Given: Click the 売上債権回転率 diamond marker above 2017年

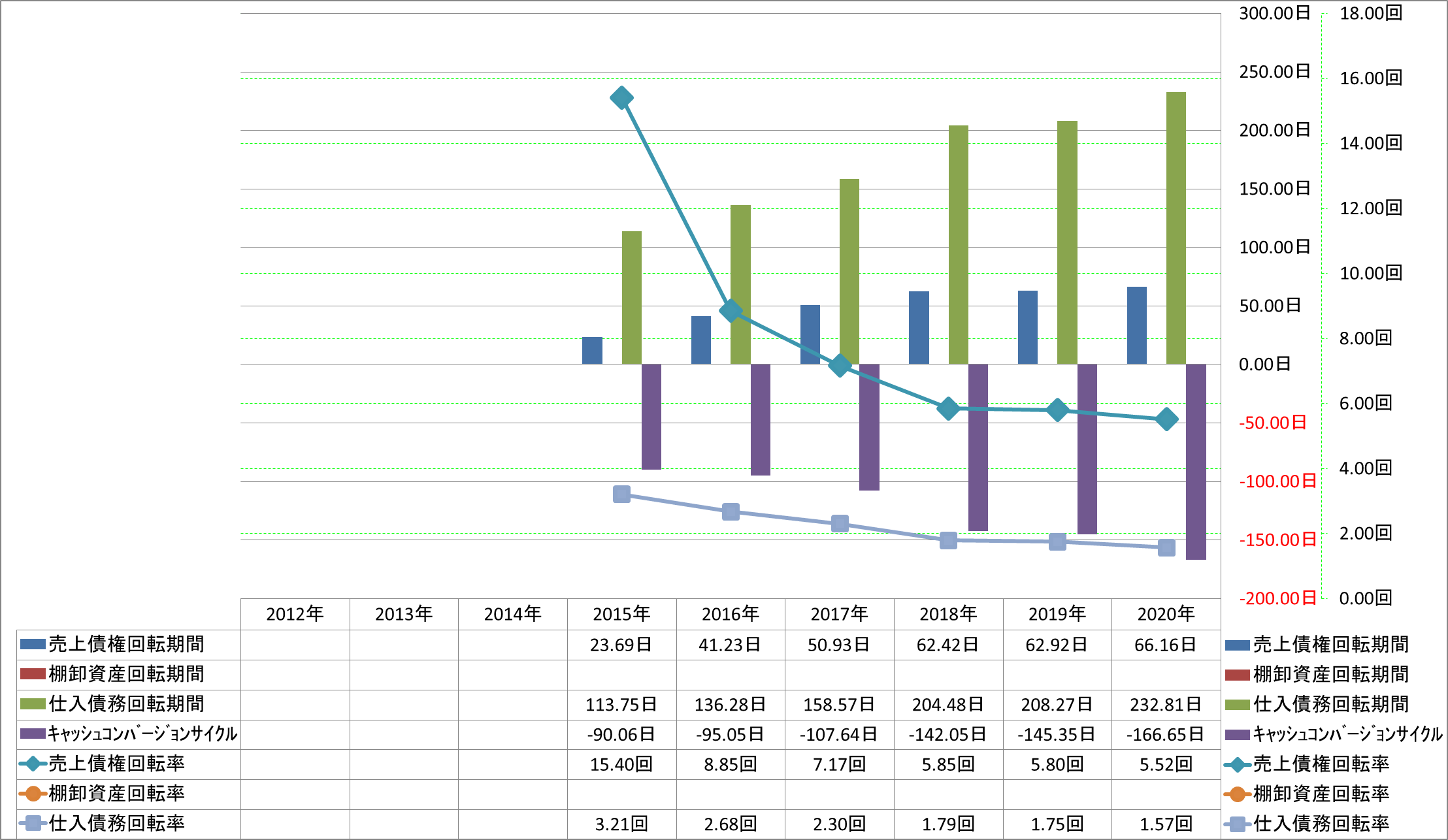Looking at the screenshot, I should [x=840, y=365].
